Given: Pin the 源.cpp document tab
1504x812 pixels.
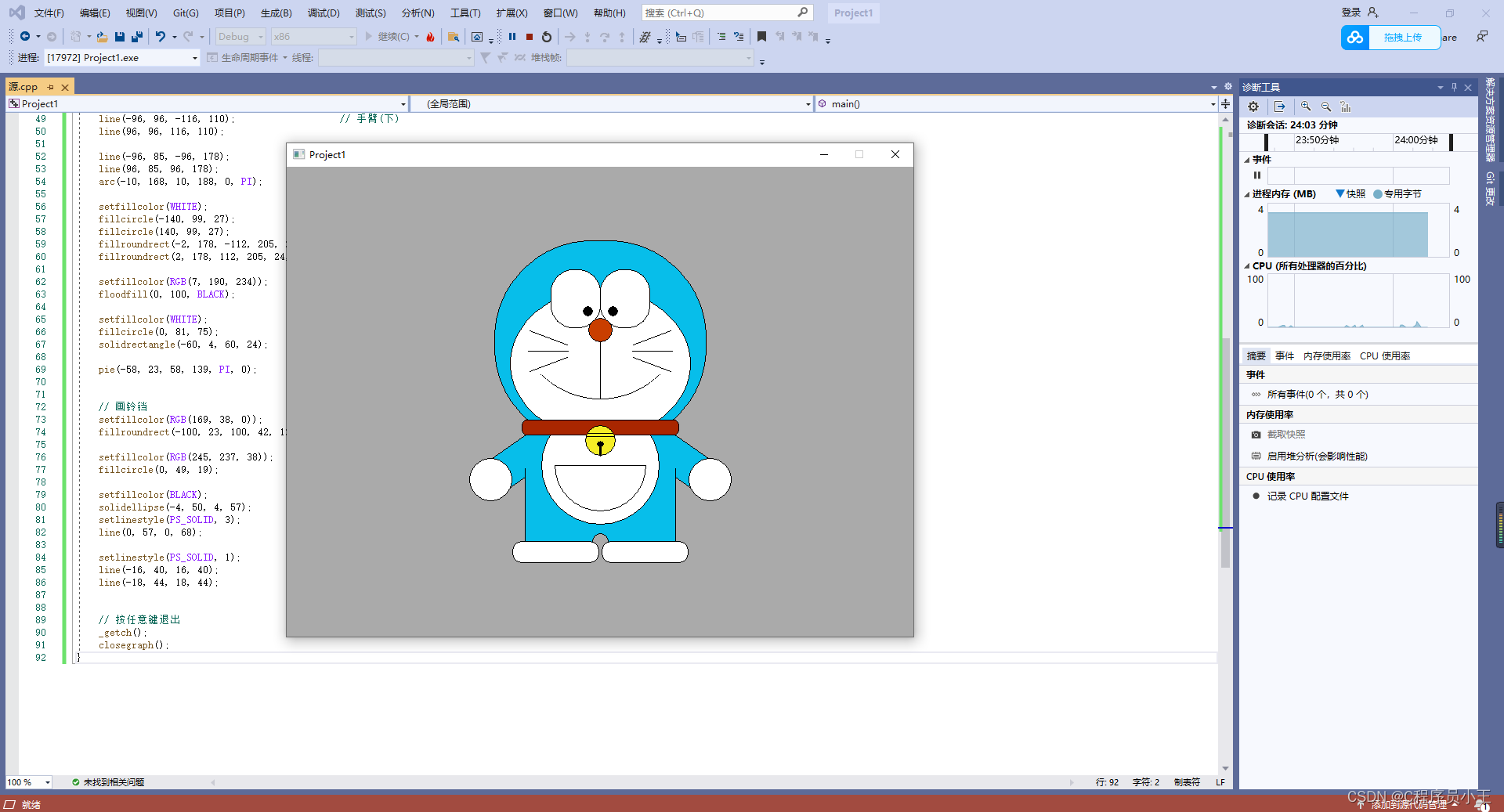Looking at the screenshot, I should coord(51,87).
